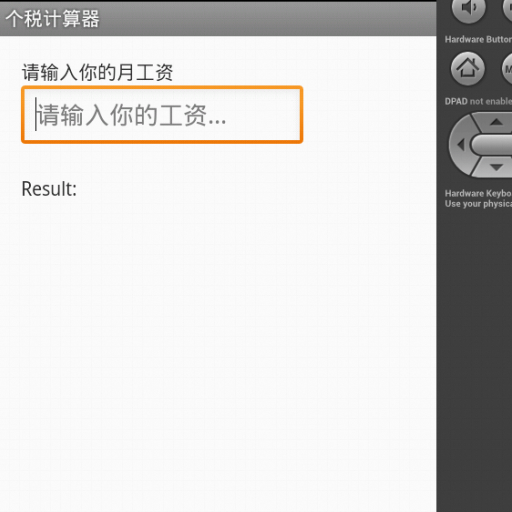
Task: Click the DPAD up arrow
Action: [496, 122]
